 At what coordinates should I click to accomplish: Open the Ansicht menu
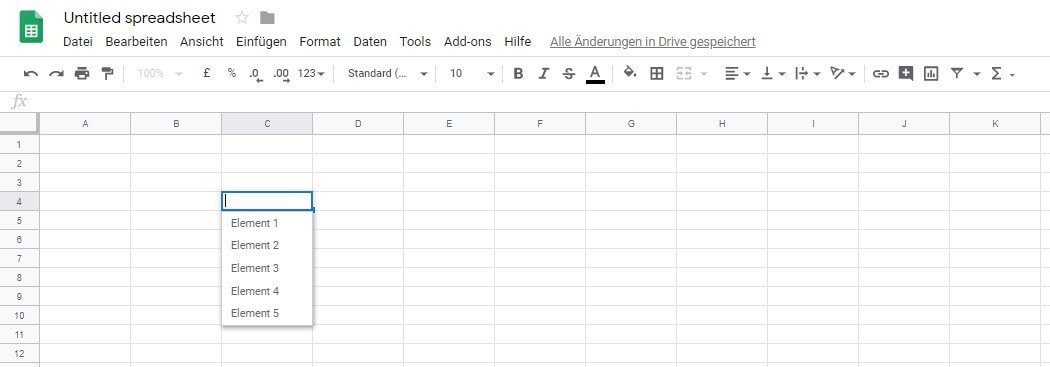pos(202,42)
